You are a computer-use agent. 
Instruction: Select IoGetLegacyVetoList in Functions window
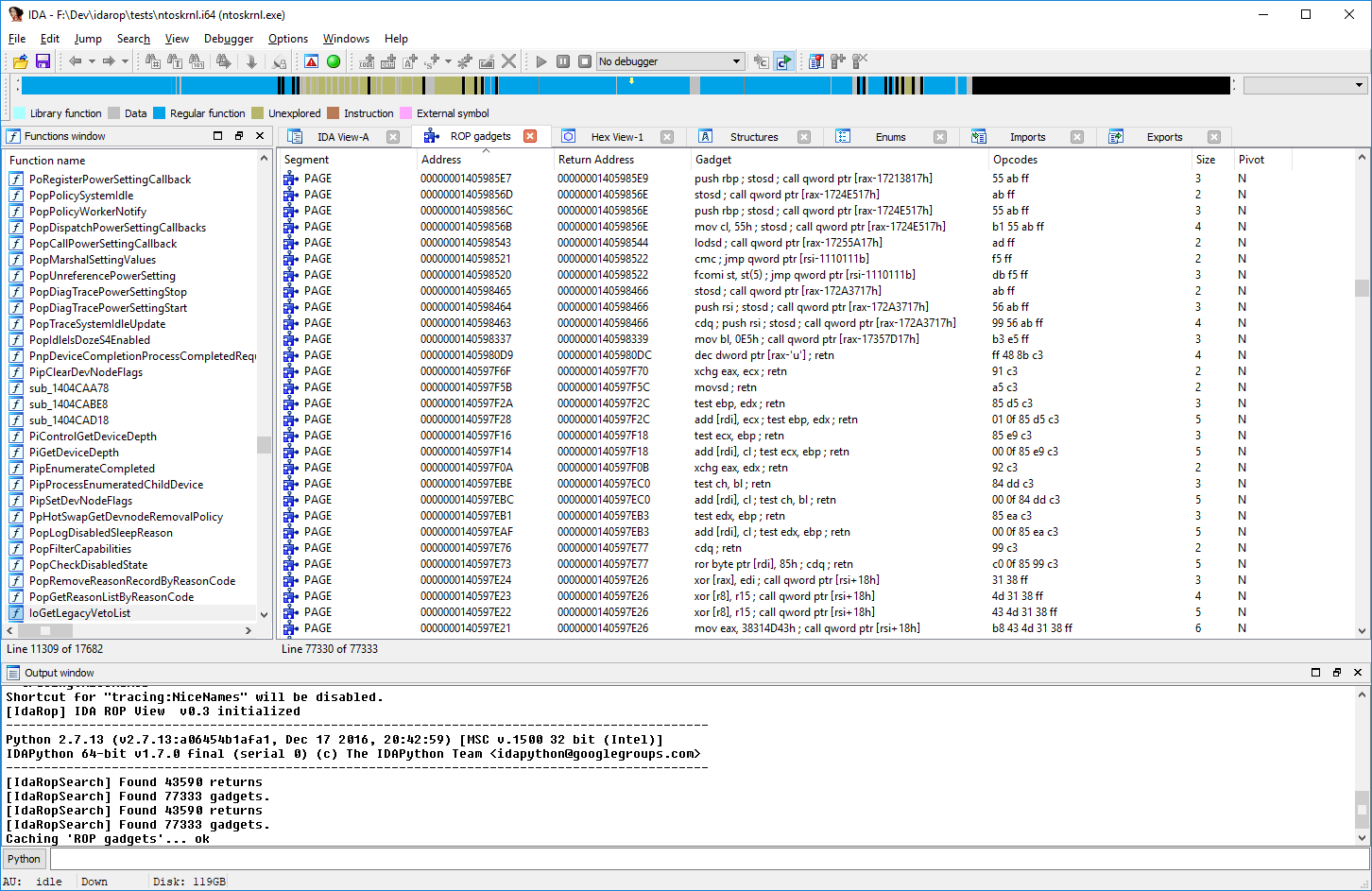click(131, 613)
